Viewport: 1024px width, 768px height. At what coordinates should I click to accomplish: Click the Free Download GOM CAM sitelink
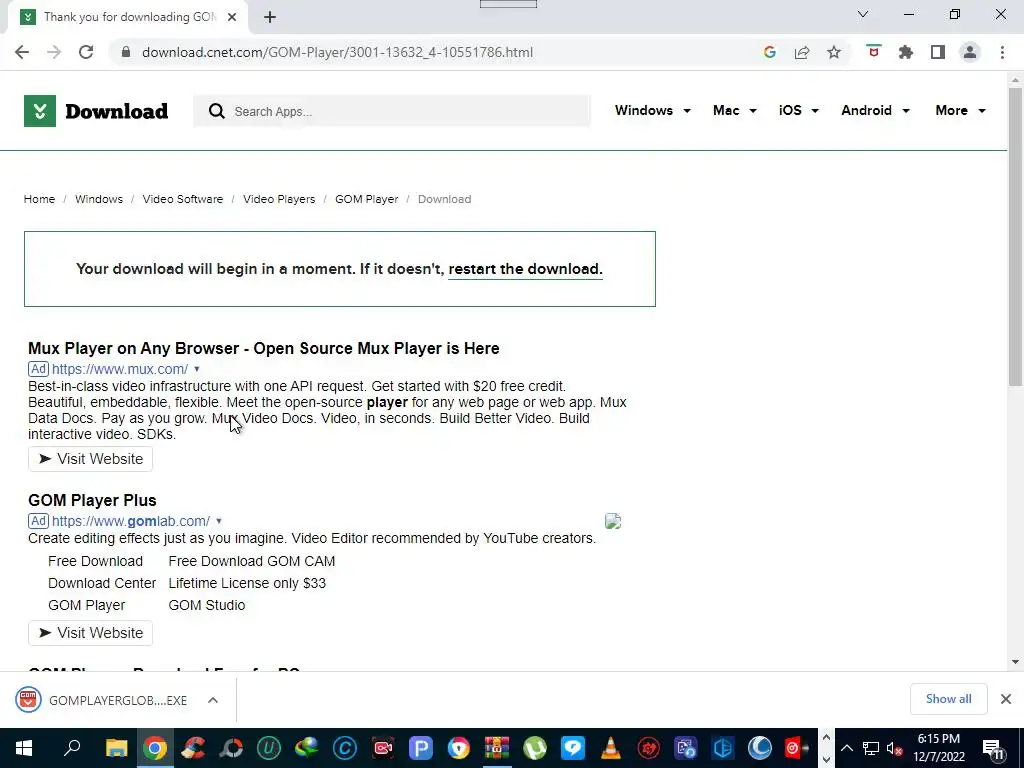[x=251, y=561]
